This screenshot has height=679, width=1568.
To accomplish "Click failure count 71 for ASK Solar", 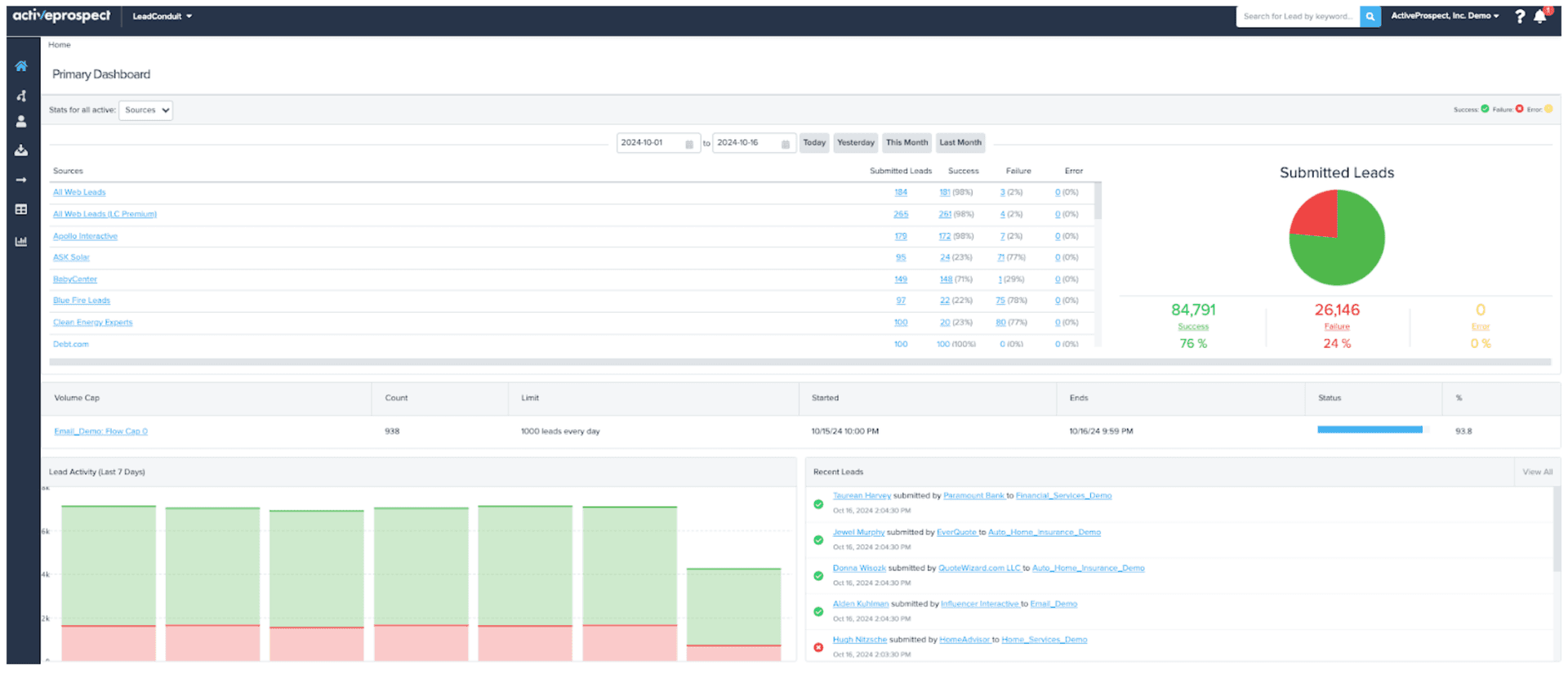I will pyautogui.click(x=1000, y=258).
